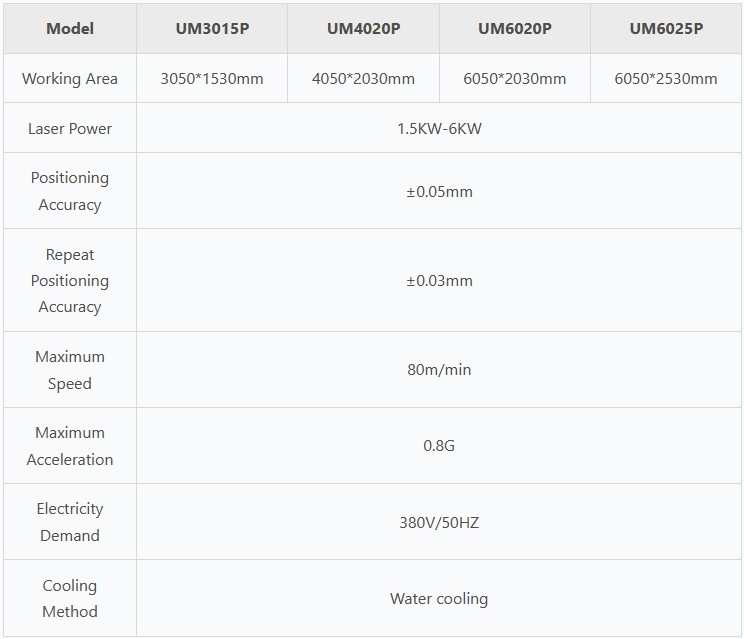744x639 pixels.
Task: Select the 6050*2030mm working area cell
Action: pyautogui.click(x=514, y=78)
